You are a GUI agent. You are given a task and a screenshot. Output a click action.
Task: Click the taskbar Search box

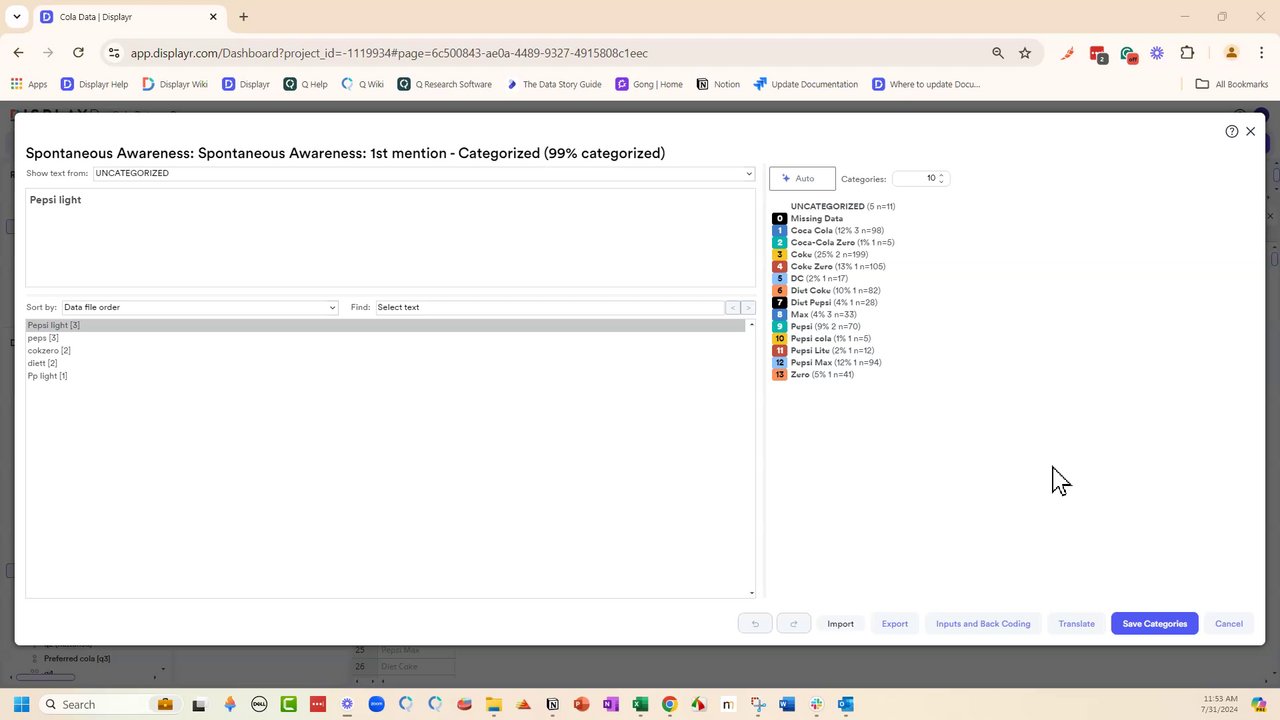pos(111,704)
